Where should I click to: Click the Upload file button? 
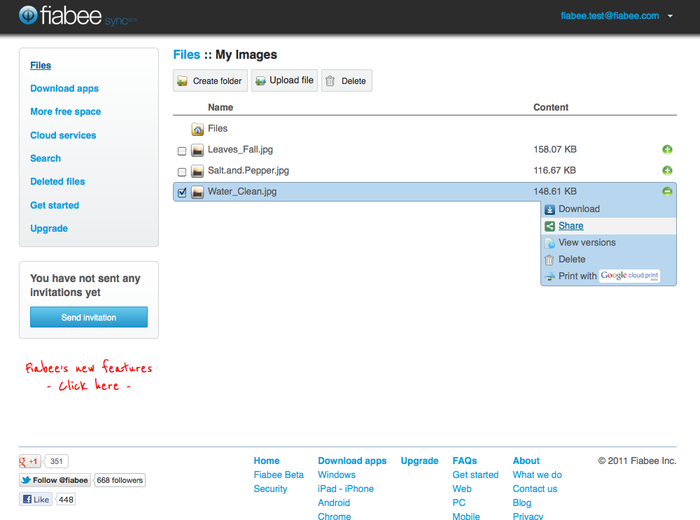click(x=284, y=81)
